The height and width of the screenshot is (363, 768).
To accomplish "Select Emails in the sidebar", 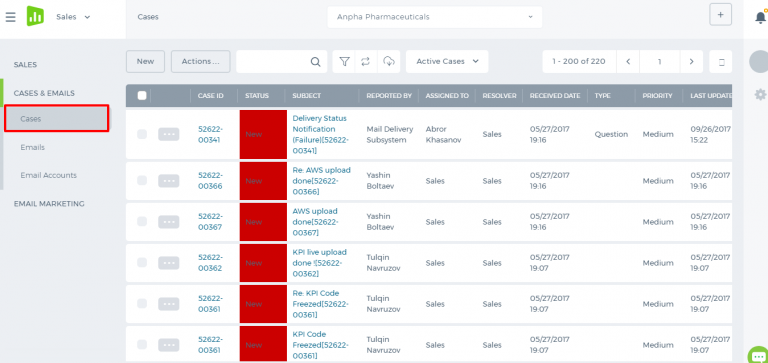I will (x=32, y=147).
